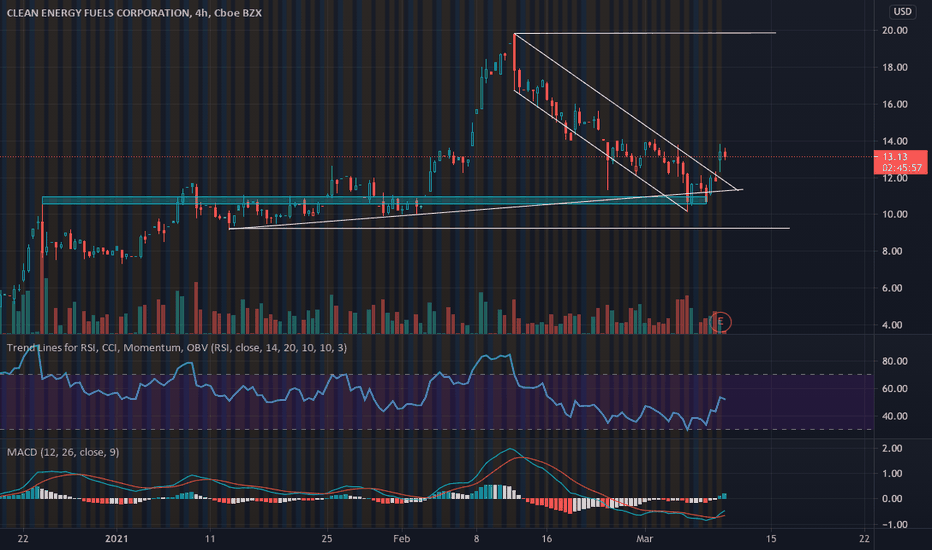
Task: Click the 0.00 MACD axis label
Action: [893, 498]
